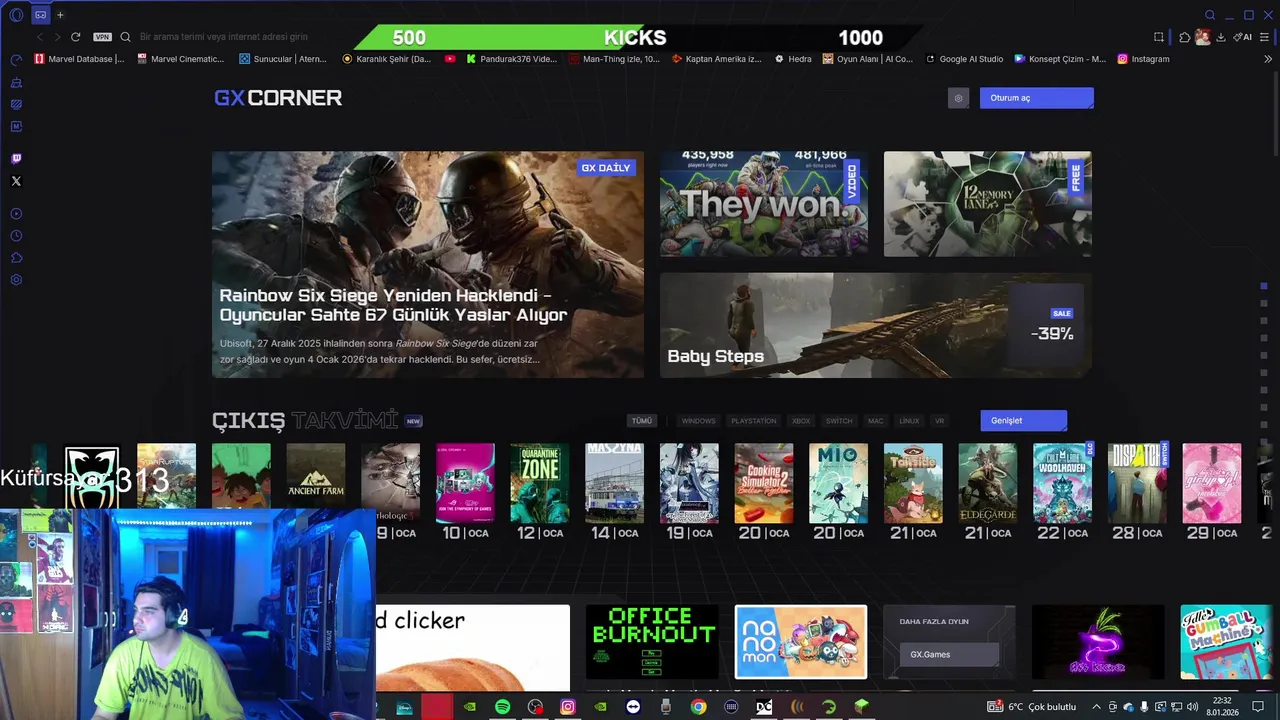Open X (Twitter) in the sidebar

click(16, 181)
